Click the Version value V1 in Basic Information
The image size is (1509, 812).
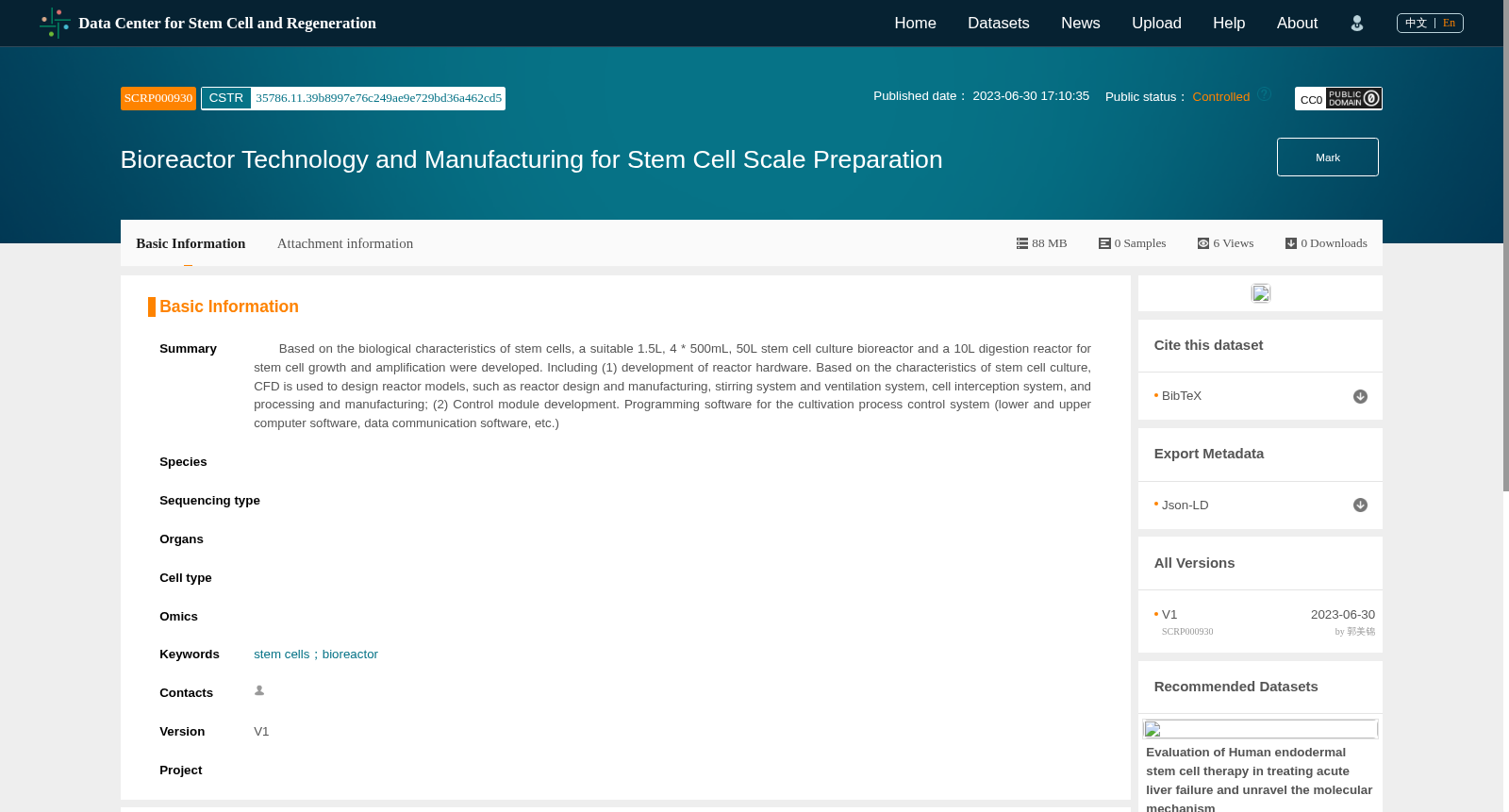click(x=261, y=732)
